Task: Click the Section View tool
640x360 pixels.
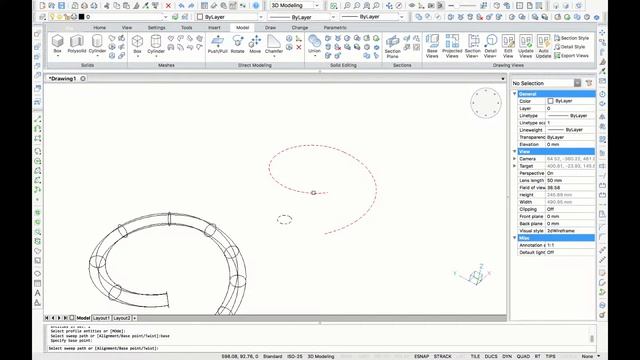Action: click(472, 46)
